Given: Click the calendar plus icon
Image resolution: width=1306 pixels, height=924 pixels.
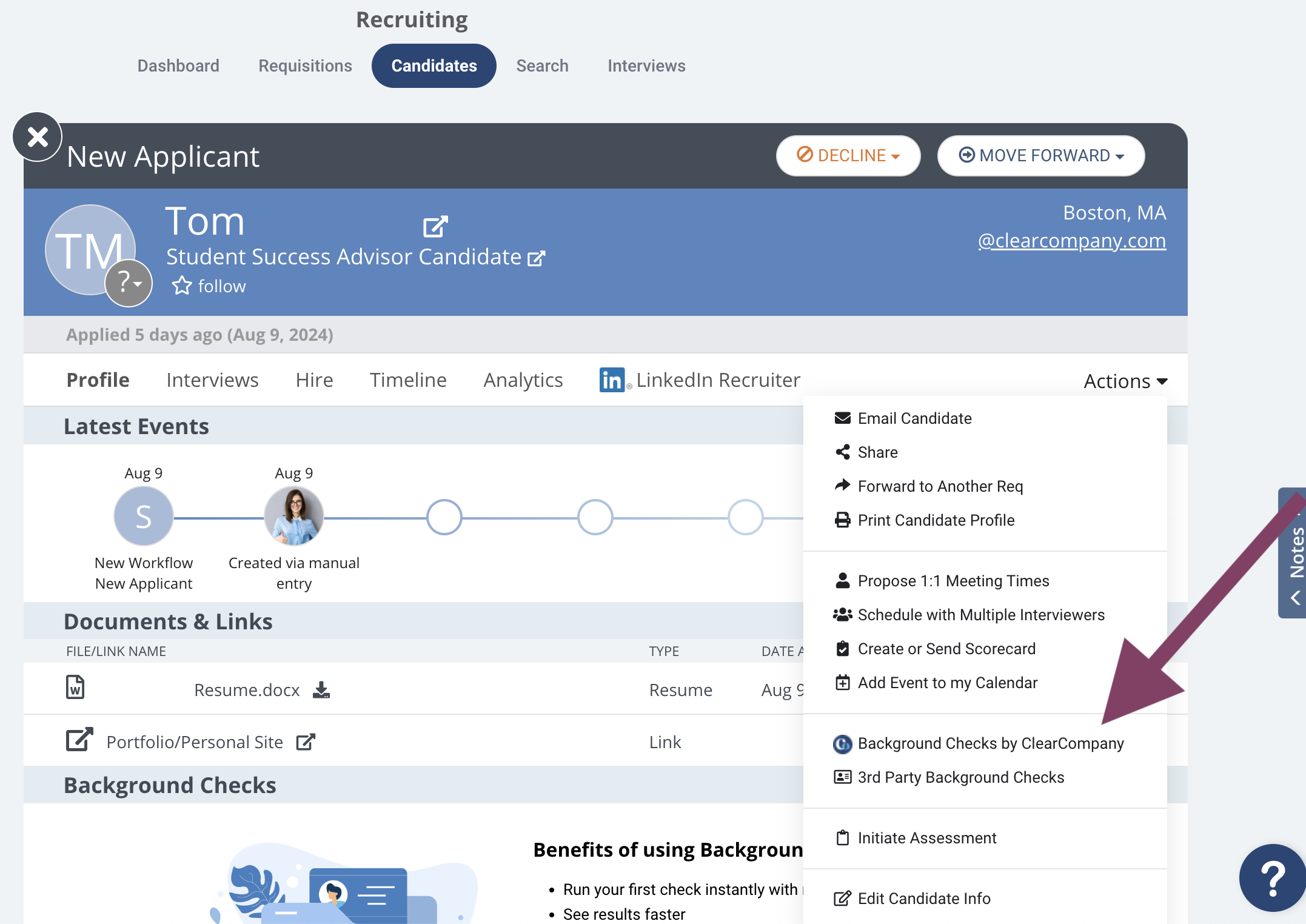Looking at the screenshot, I should [x=843, y=683].
